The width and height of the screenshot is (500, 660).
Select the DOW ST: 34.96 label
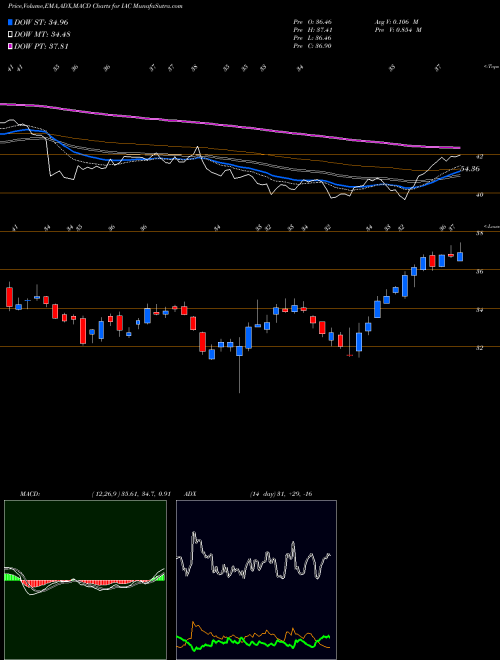[x=41, y=22]
